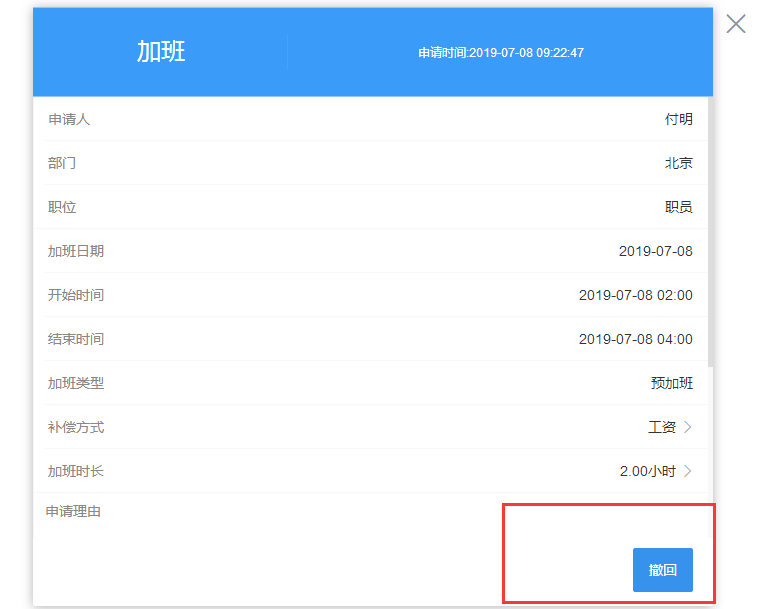Click the date value in the 加班日期 row

[x=655, y=251]
